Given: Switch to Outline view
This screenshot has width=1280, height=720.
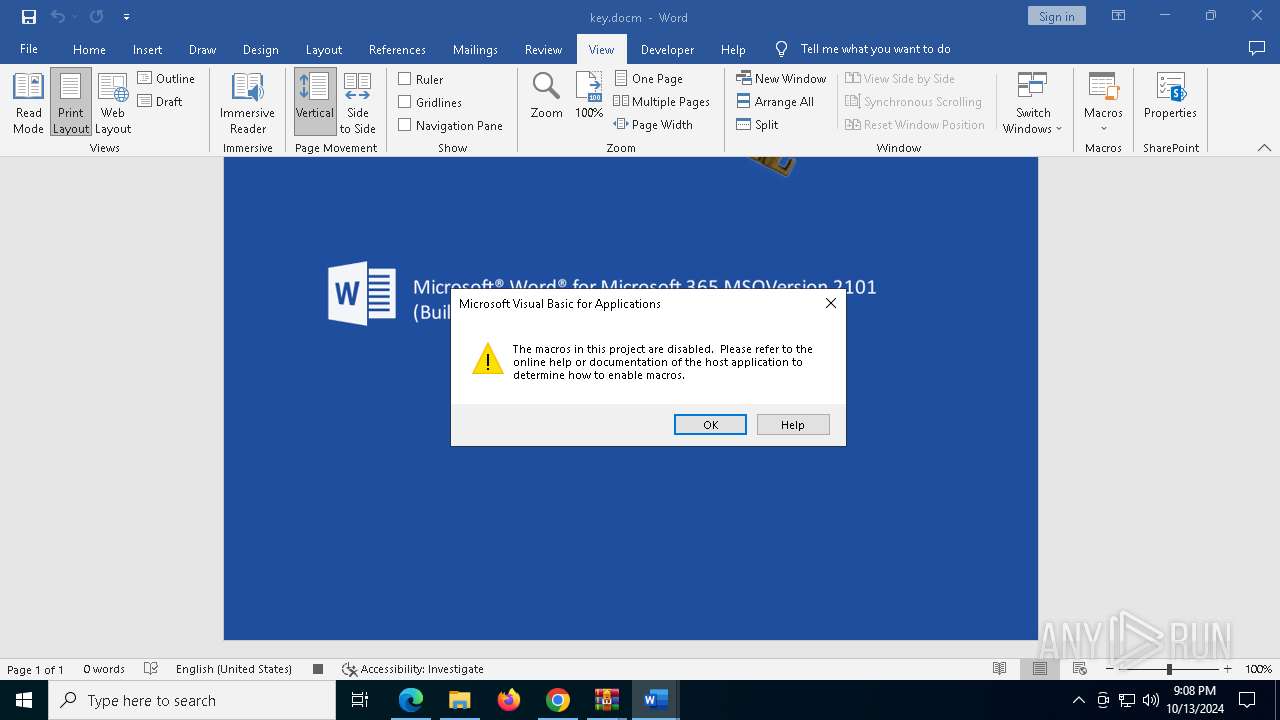Looking at the screenshot, I should [166, 78].
